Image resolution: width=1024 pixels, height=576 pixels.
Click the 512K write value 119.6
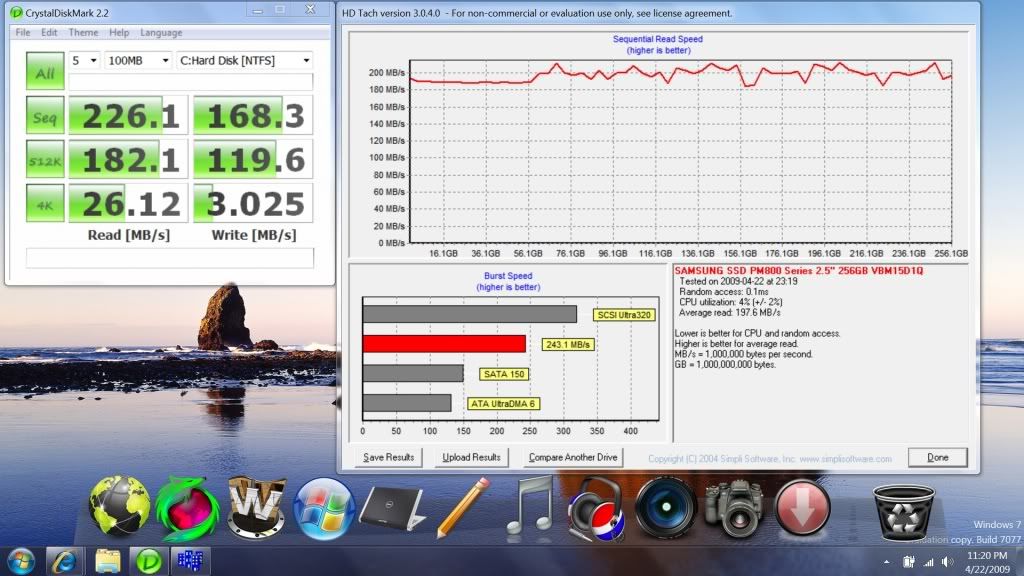tap(253, 159)
